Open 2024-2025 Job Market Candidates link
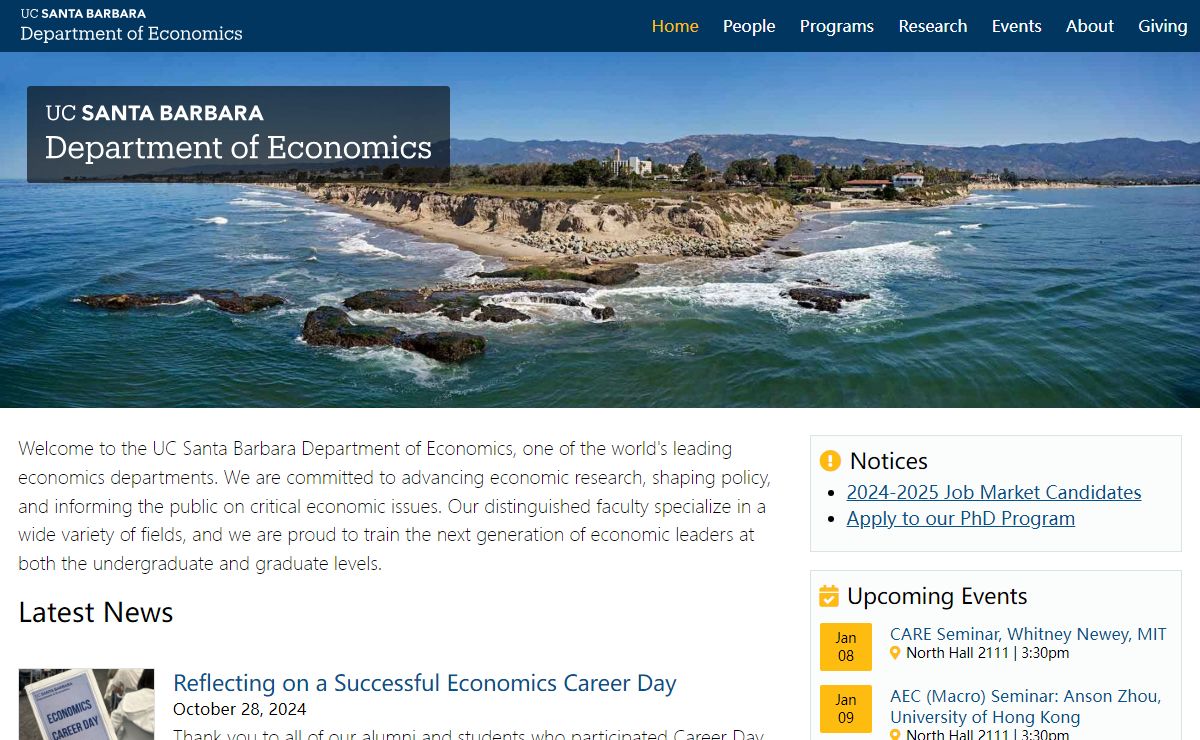1200x740 pixels. tap(994, 492)
